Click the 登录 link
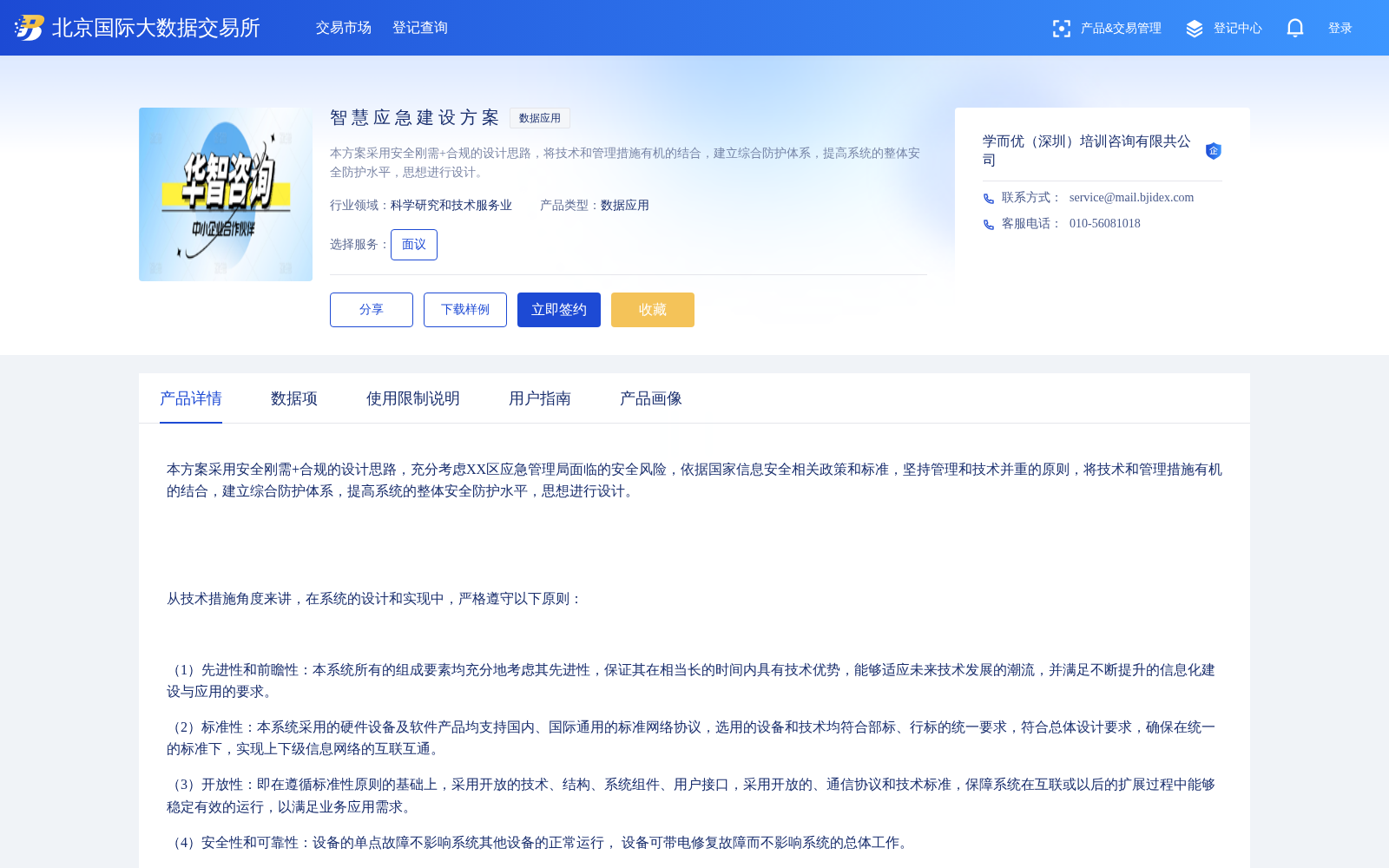The width and height of the screenshot is (1389, 868). [x=1340, y=29]
